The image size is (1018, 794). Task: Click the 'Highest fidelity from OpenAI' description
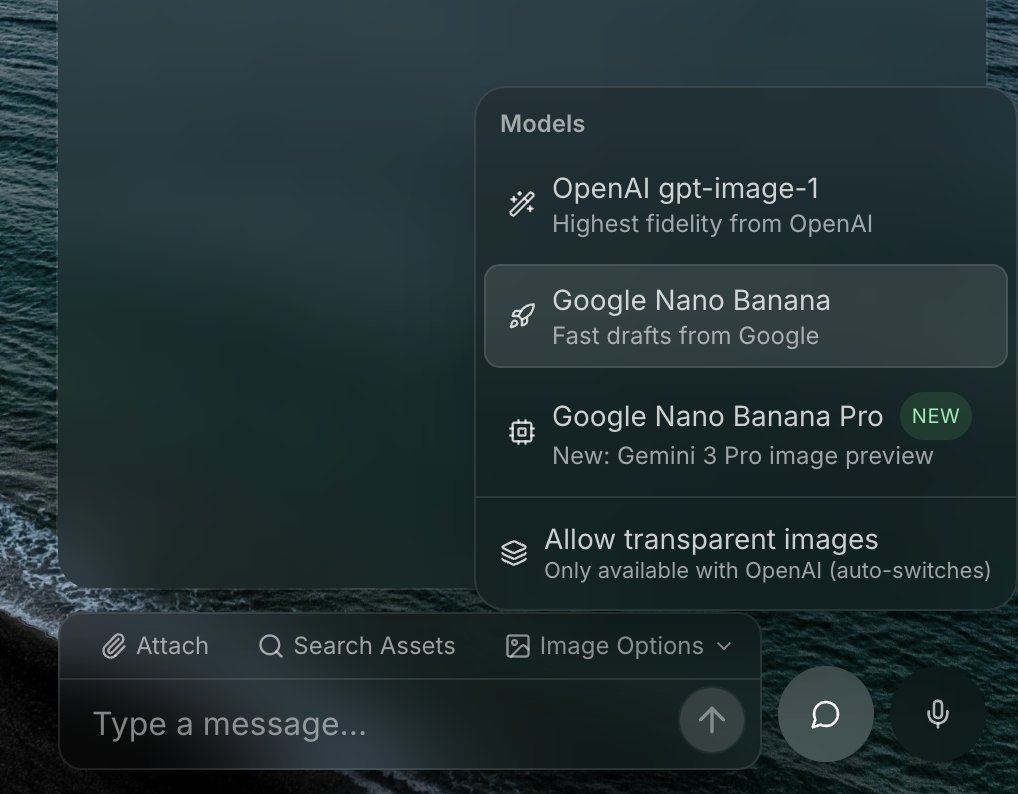[712, 225]
